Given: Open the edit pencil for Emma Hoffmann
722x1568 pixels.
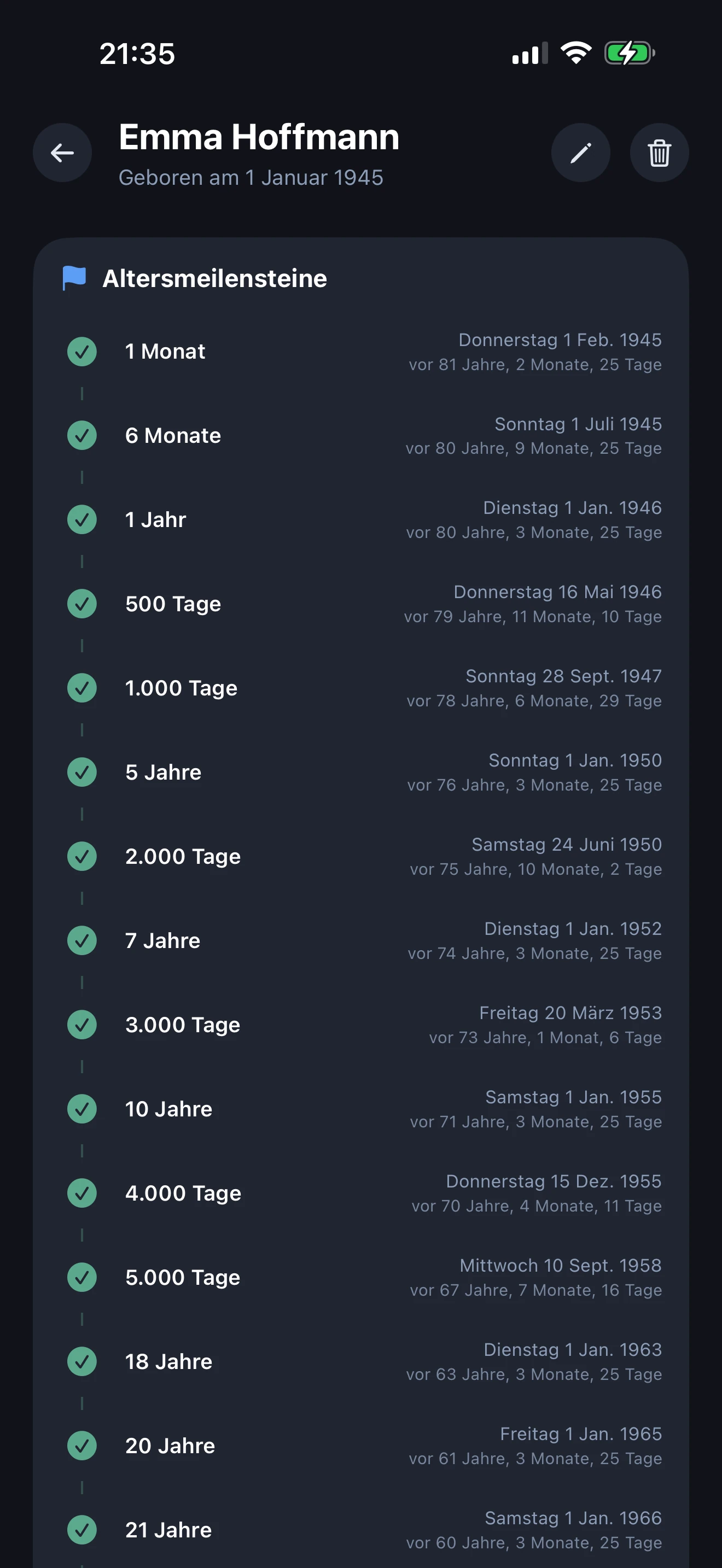Looking at the screenshot, I should (580, 153).
